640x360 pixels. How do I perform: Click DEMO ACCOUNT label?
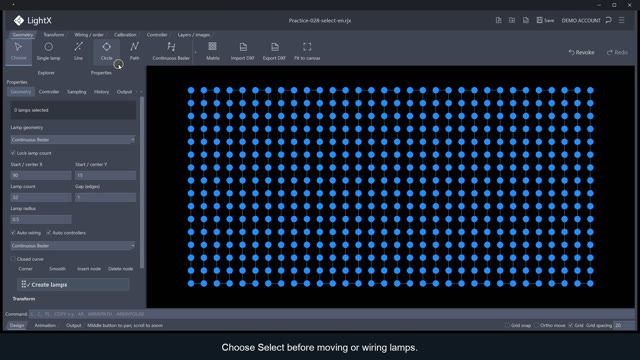(x=581, y=20)
